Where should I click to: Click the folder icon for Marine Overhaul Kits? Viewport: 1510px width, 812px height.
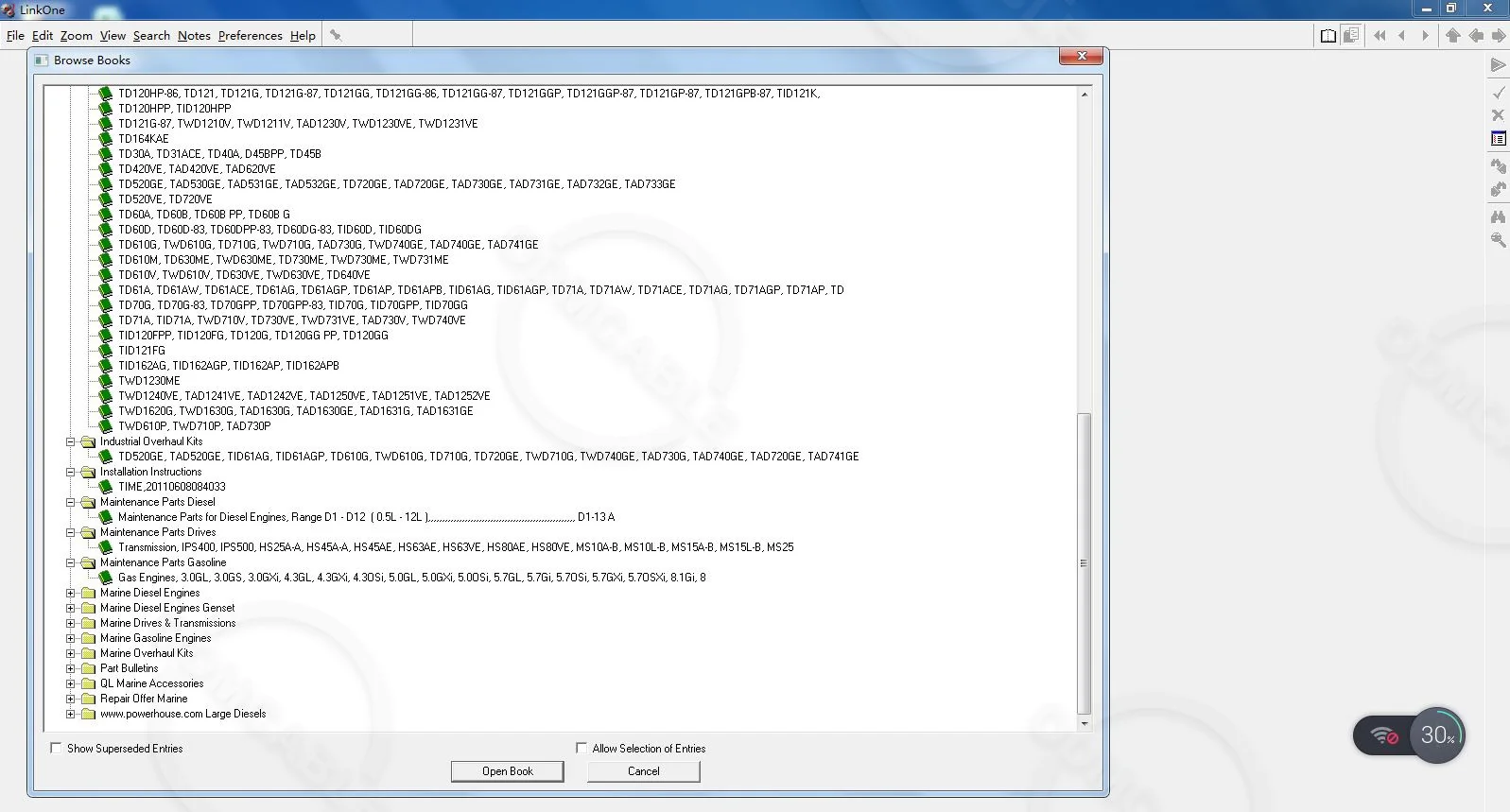coord(89,653)
